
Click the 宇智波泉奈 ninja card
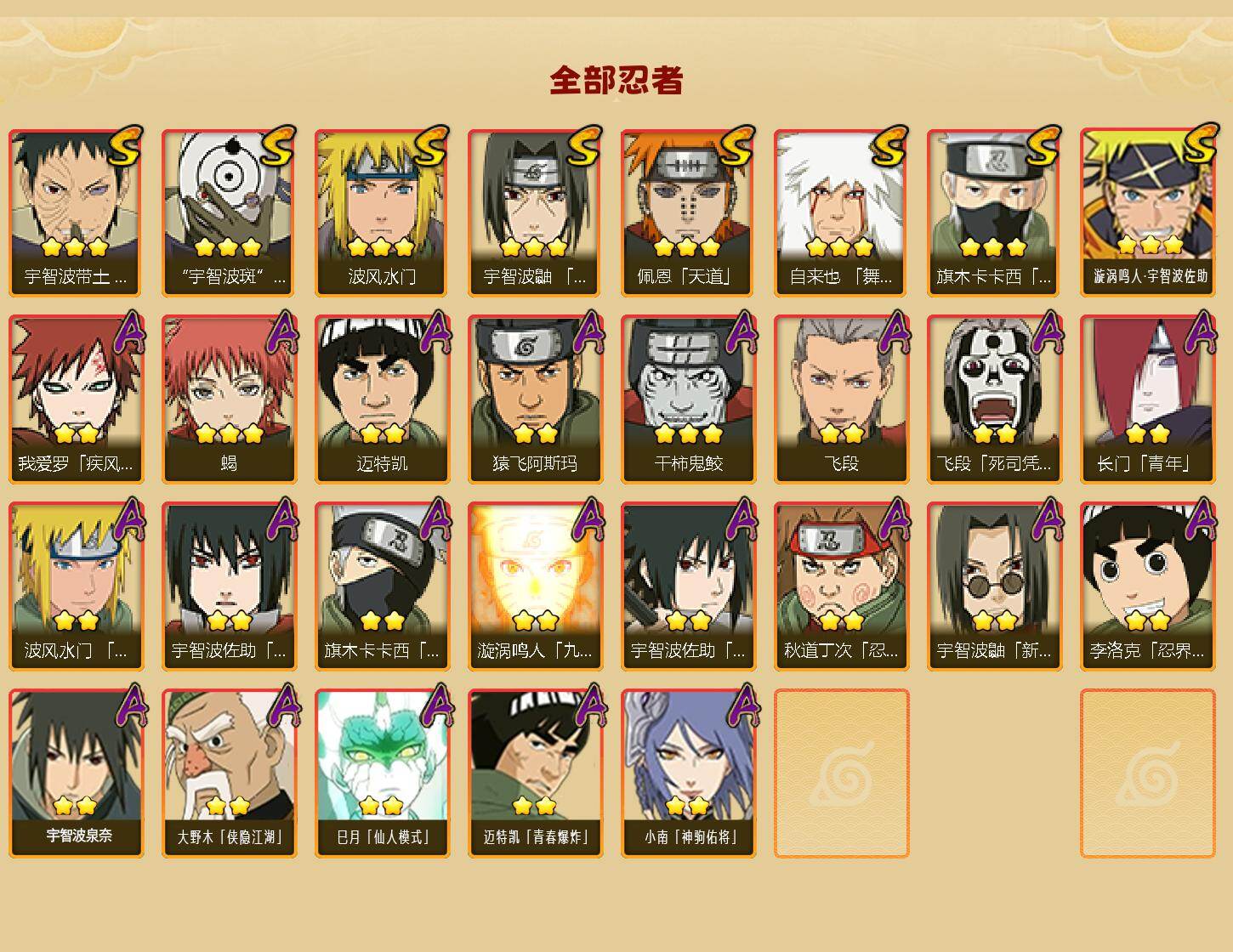point(77,773)
